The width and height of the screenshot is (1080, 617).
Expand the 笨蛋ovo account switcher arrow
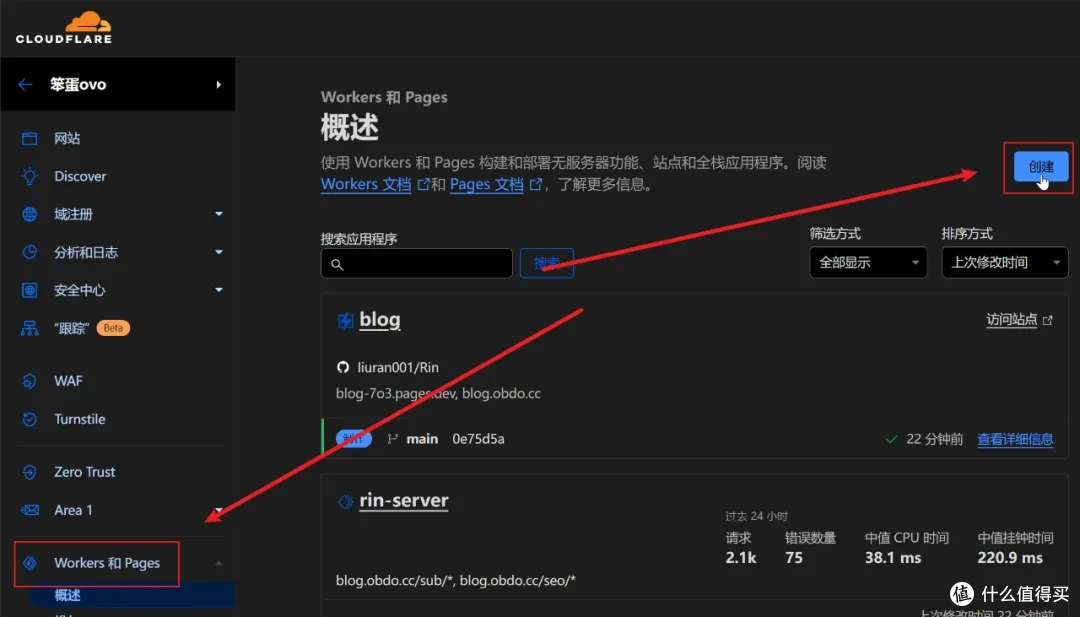[x=218, y=85]
